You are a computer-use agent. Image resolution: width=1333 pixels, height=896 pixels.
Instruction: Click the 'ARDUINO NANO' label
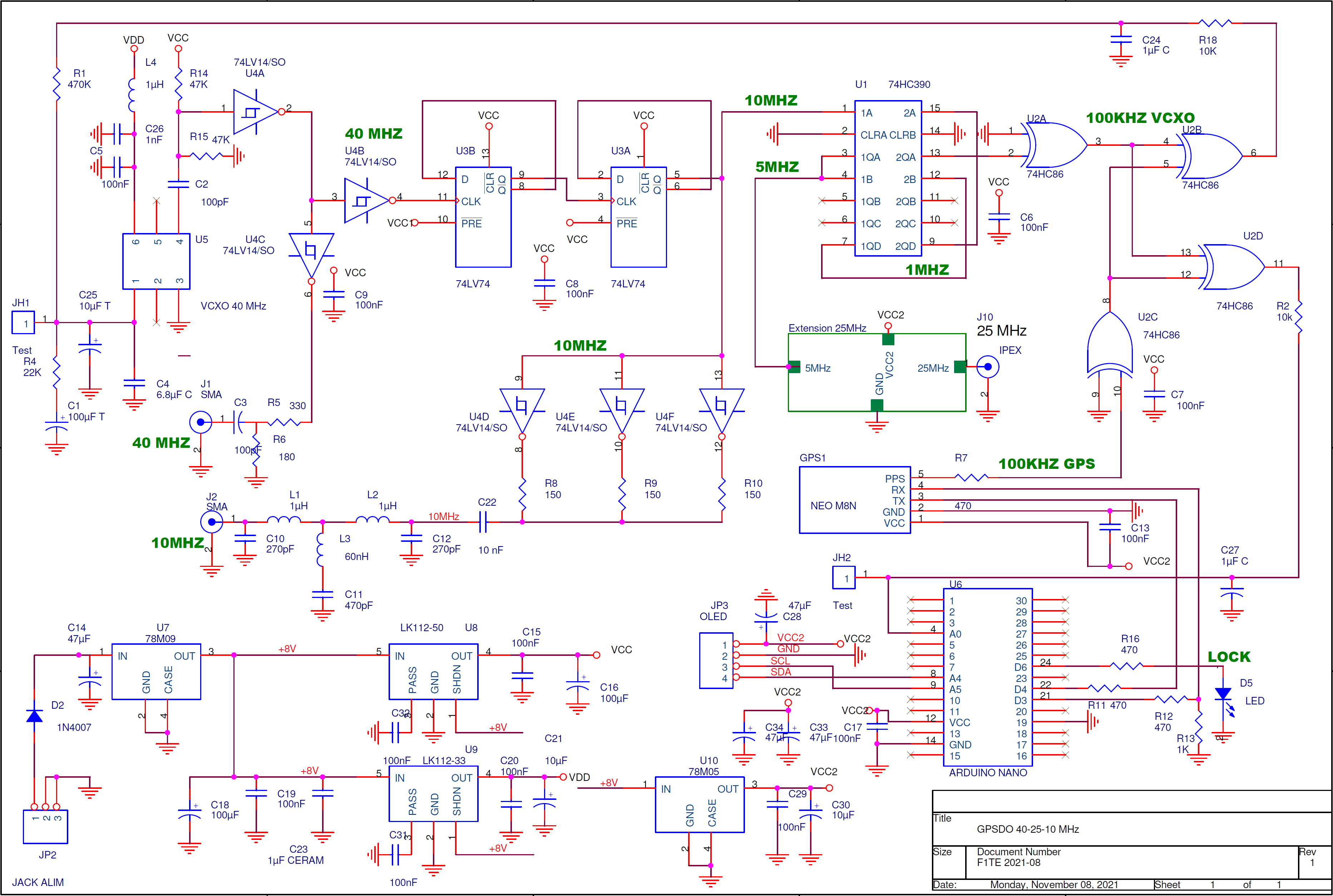coord(988,773)
